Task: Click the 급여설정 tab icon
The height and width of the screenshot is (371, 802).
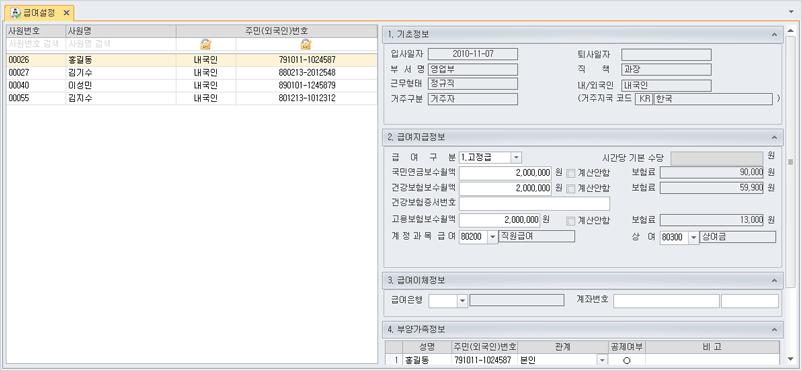Action: [16, 12]
